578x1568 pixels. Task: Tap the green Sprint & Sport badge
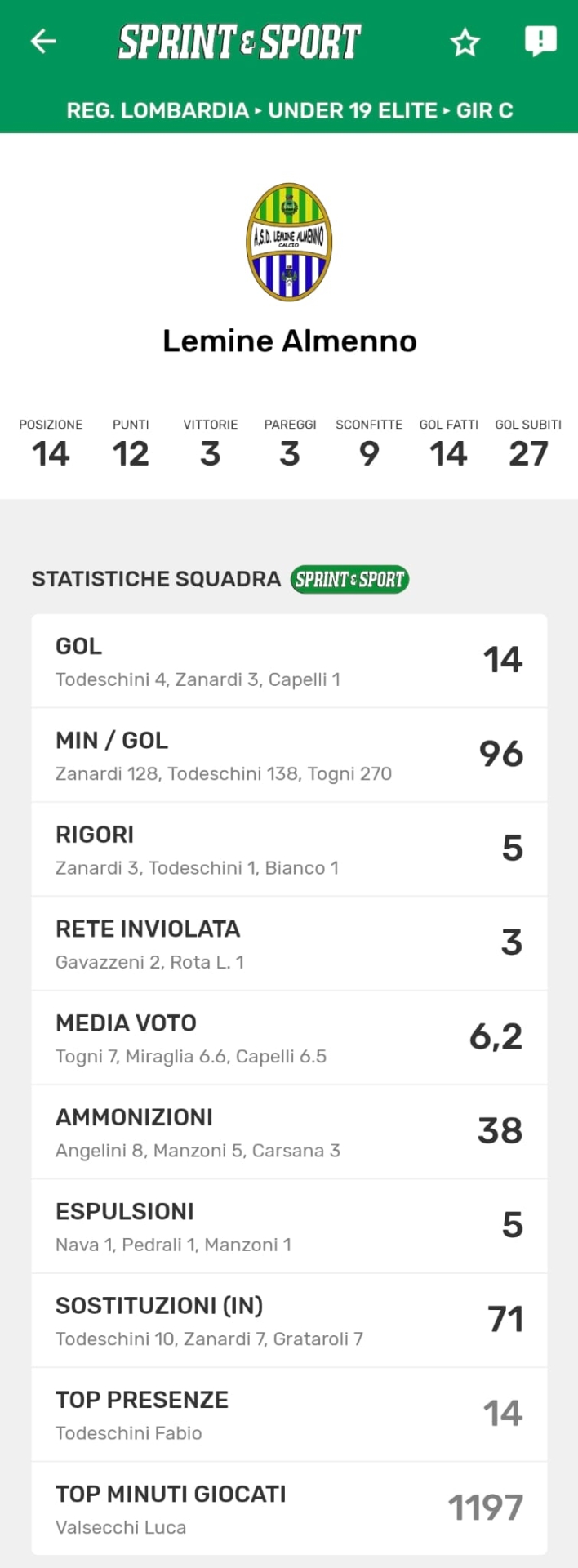coord(349,579)
